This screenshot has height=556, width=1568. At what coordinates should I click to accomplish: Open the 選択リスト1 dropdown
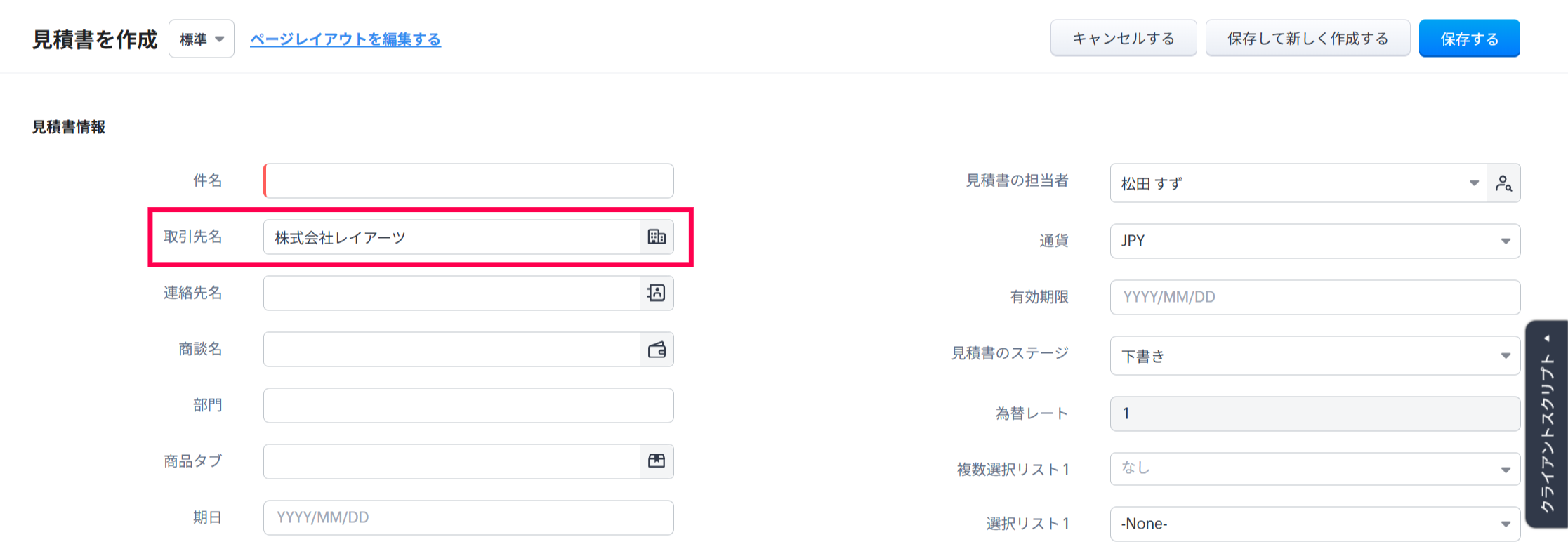pos(1315,524)
